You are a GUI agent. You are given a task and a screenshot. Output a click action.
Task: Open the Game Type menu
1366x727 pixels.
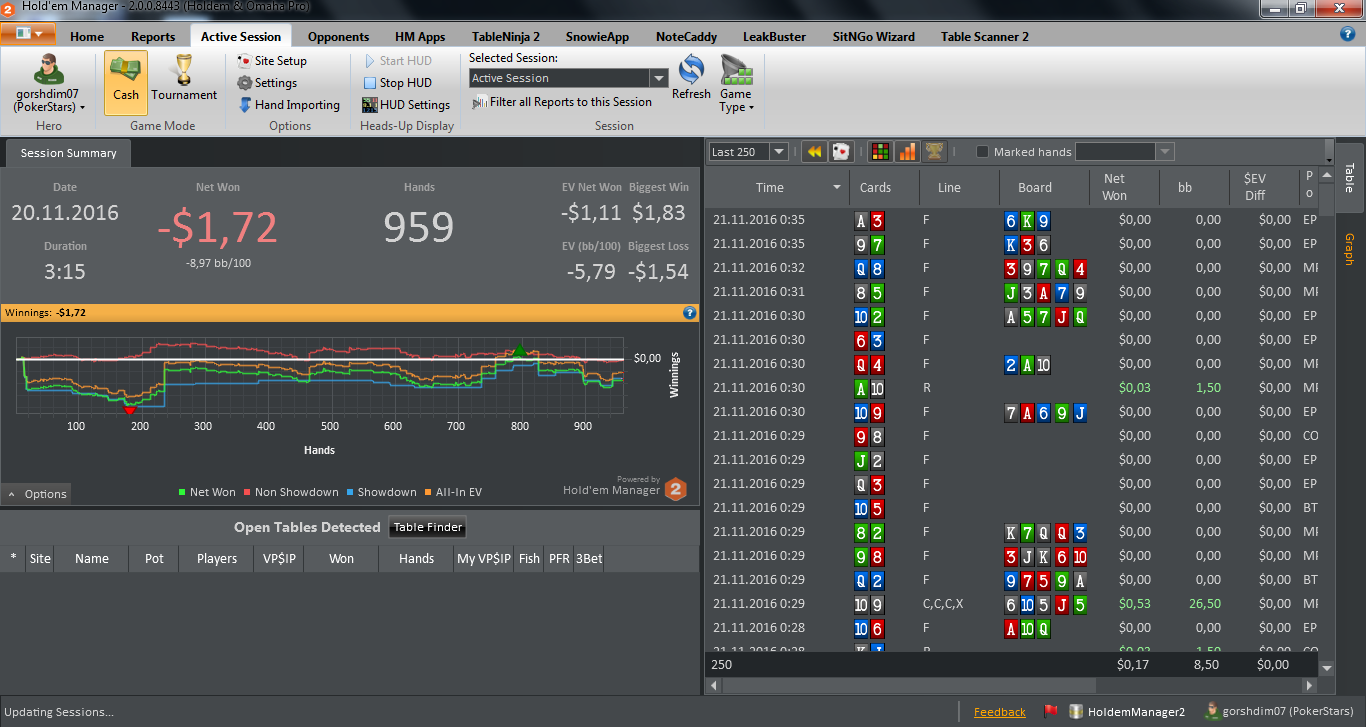[x=735, y=85]
